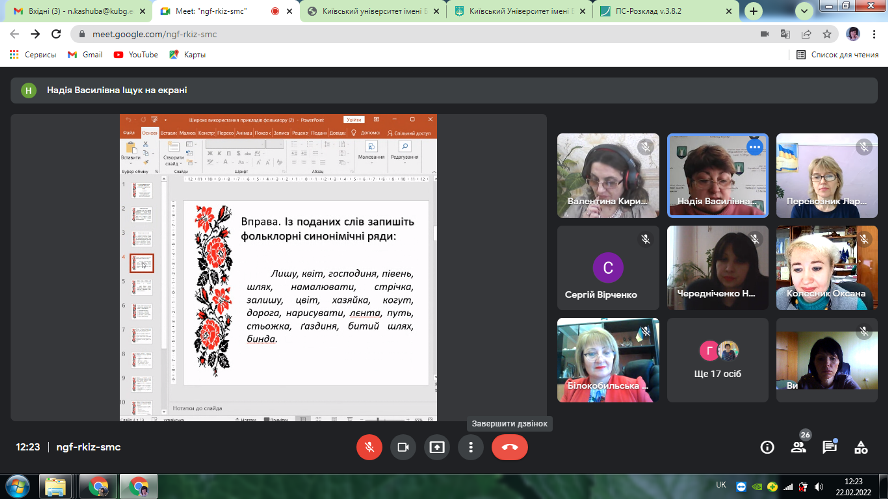This screenshot has height=499, width=888.
Task: Open the YouTube bookmark
Action: pyautogui.click(x=135, y=54)
